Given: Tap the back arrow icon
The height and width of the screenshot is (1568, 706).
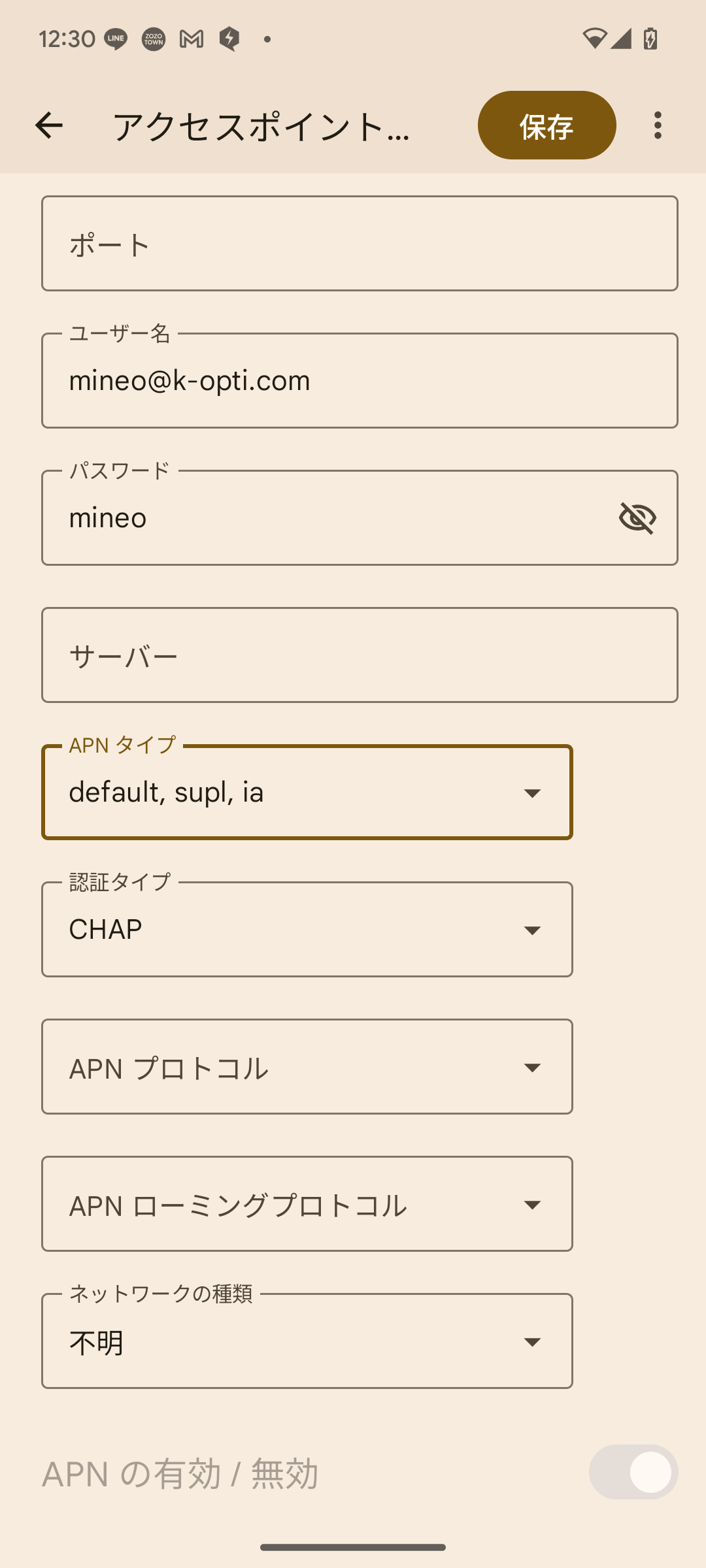Looking at the screenshot, I should (49, 125).
